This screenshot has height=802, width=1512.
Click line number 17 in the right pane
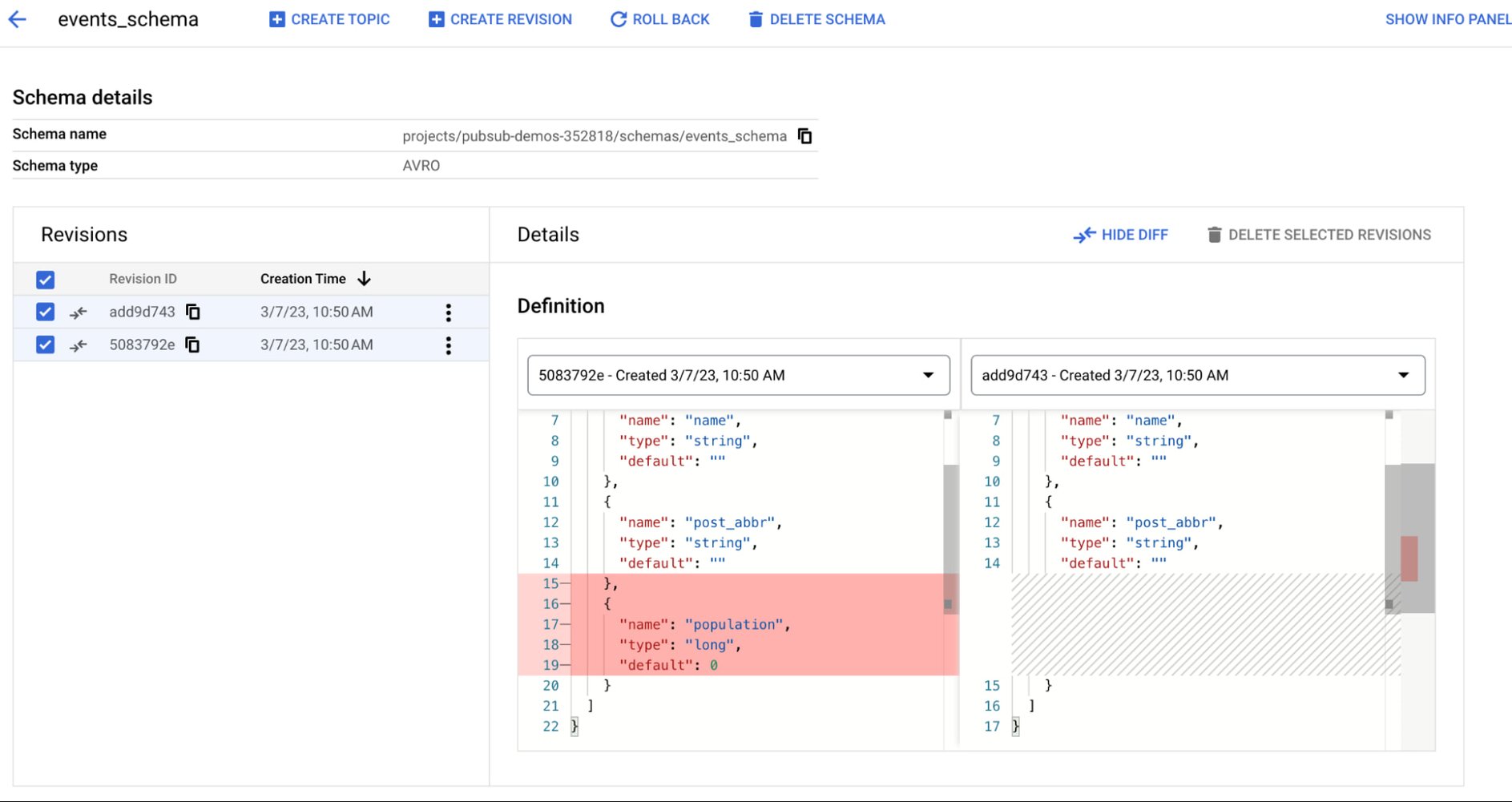(x=992, y=726)
